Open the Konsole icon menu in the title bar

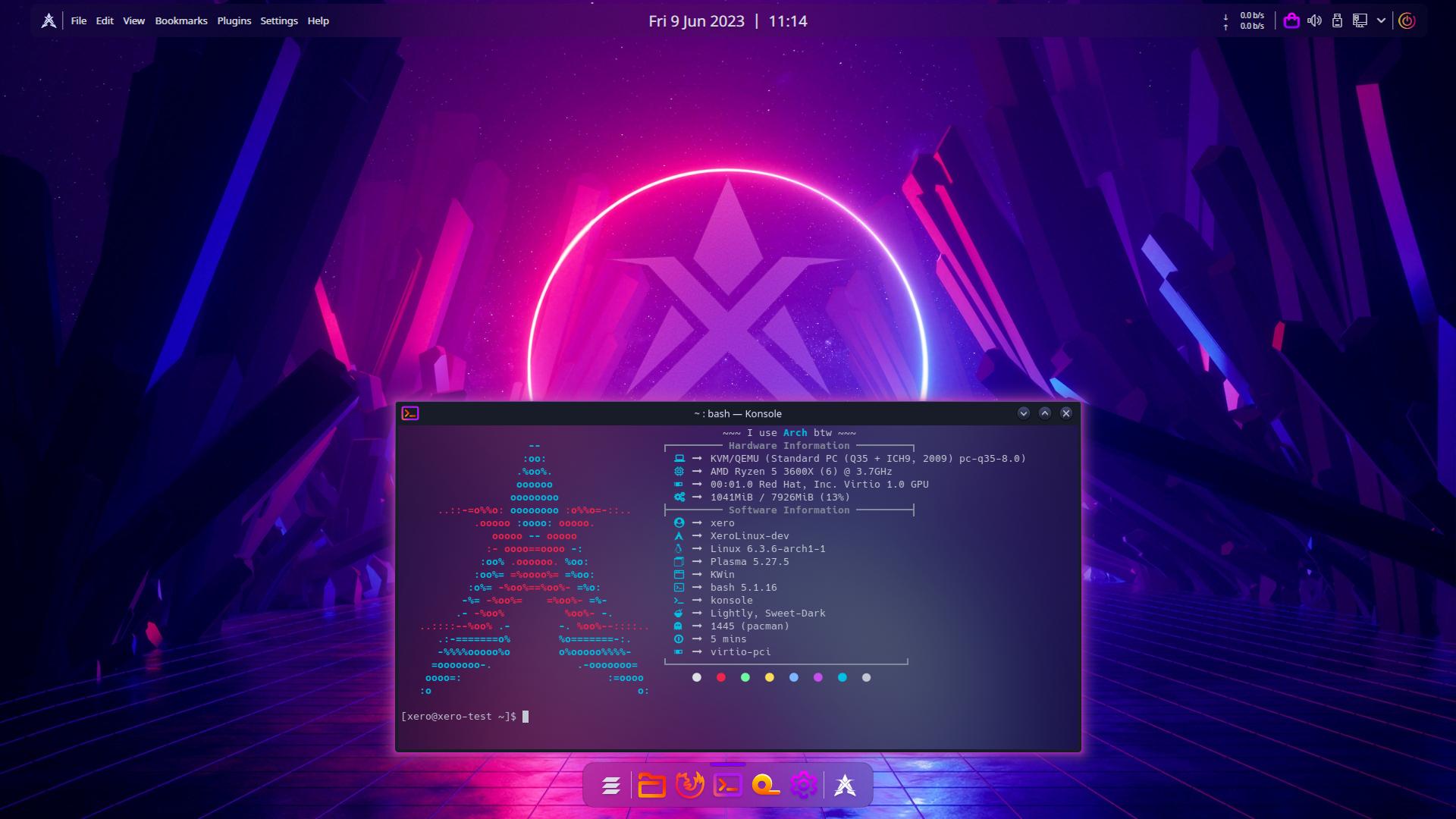click(410, 413)
